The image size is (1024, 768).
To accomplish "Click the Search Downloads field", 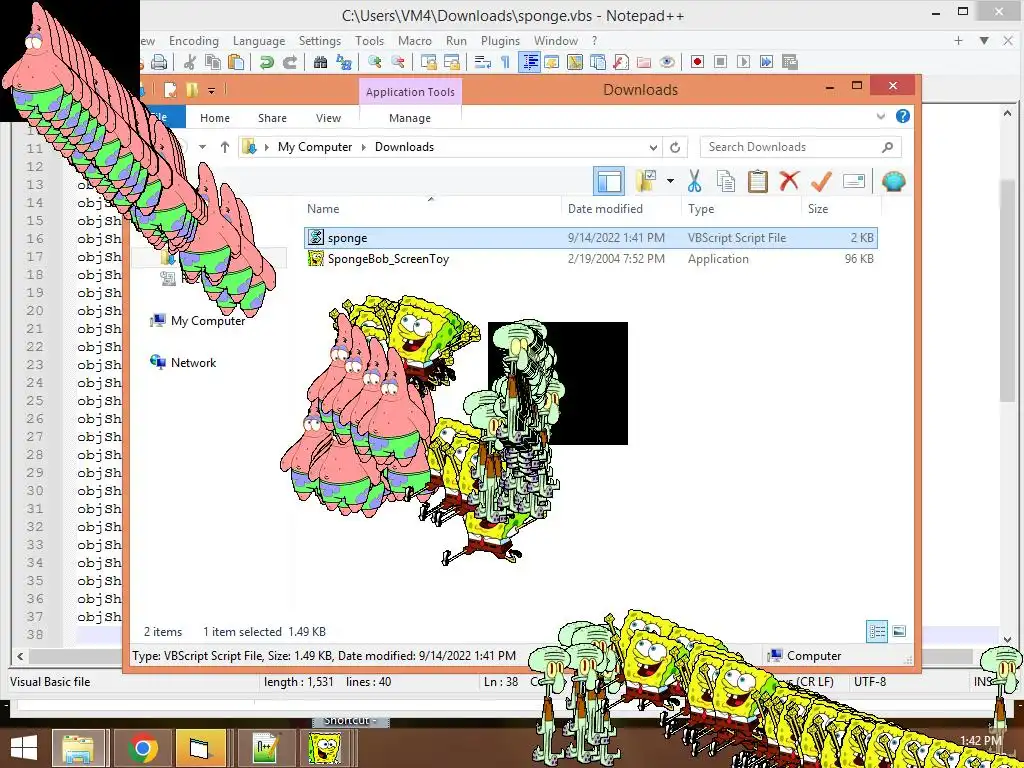I will [x=801, y=147].
